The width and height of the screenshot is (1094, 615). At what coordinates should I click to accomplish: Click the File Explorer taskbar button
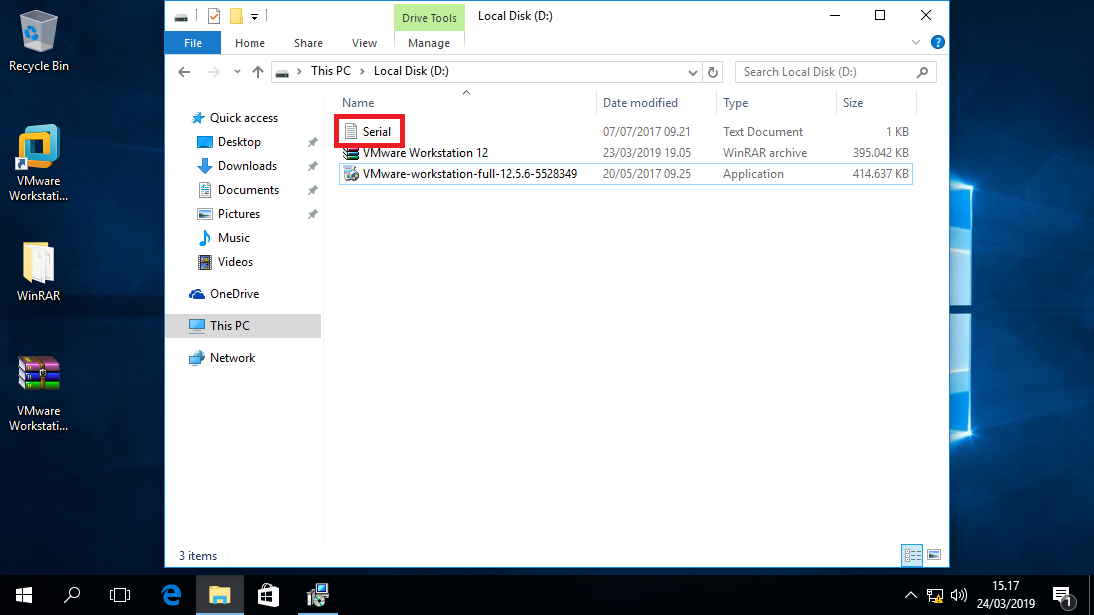(x=220, y=595)
